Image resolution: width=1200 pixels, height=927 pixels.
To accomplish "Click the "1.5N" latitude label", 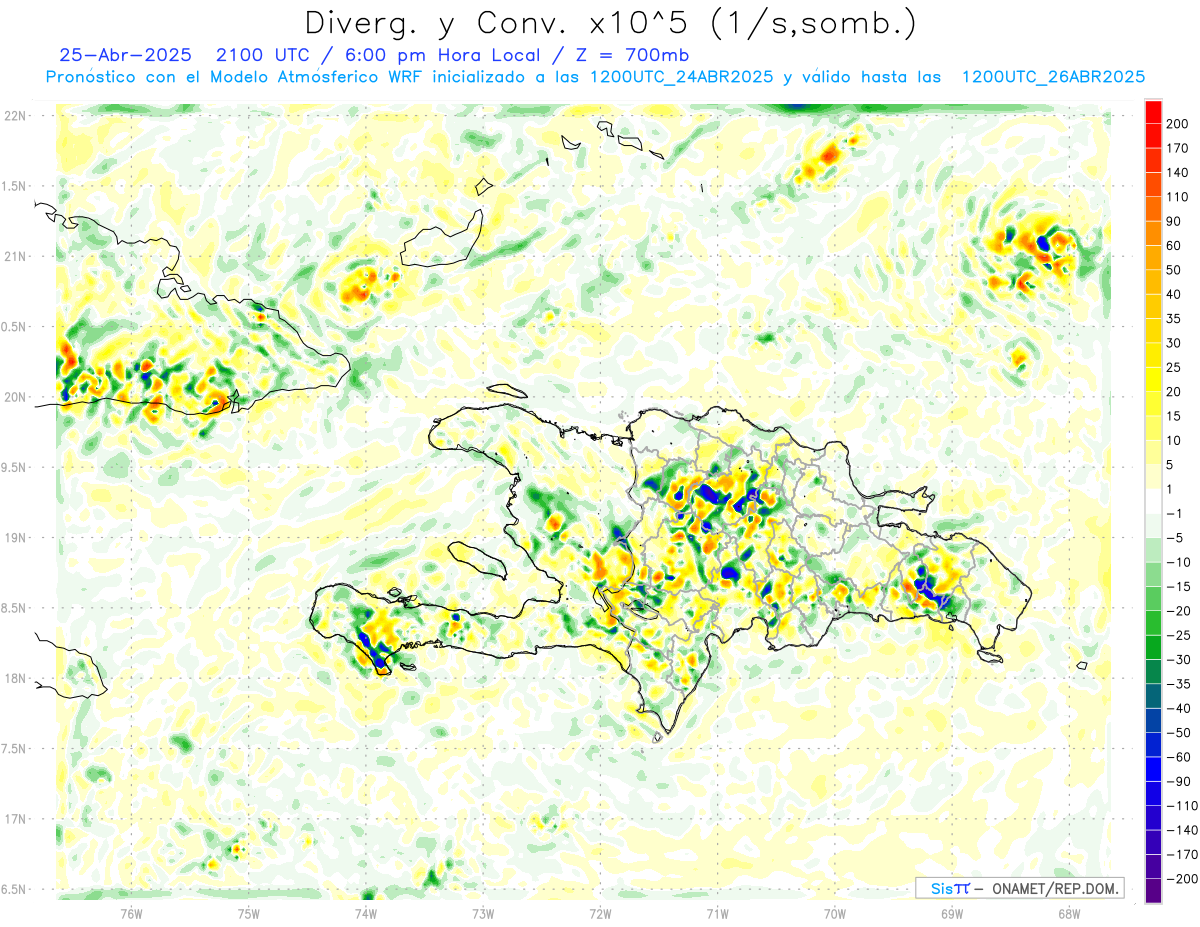I will (x=12, y=186).
